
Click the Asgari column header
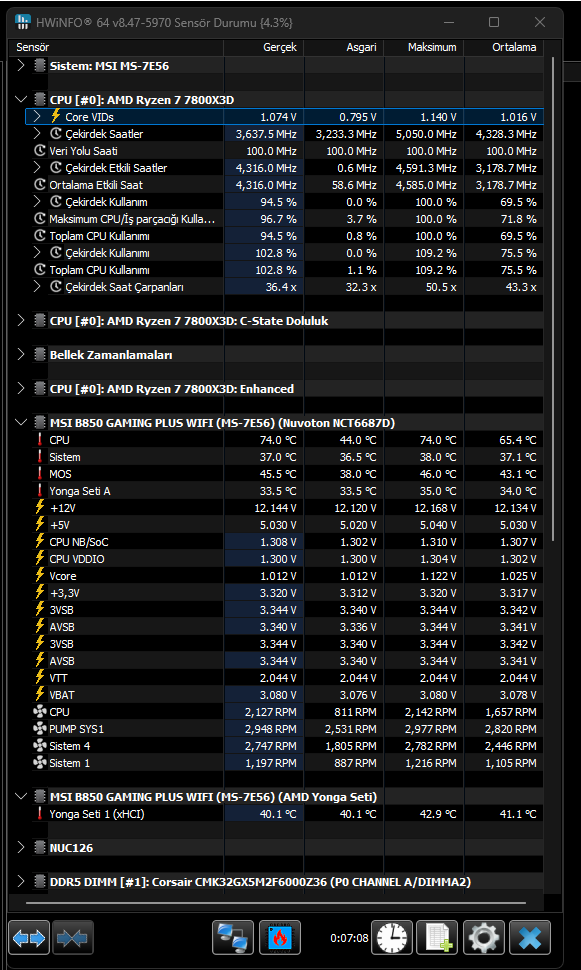click(343, 47)
